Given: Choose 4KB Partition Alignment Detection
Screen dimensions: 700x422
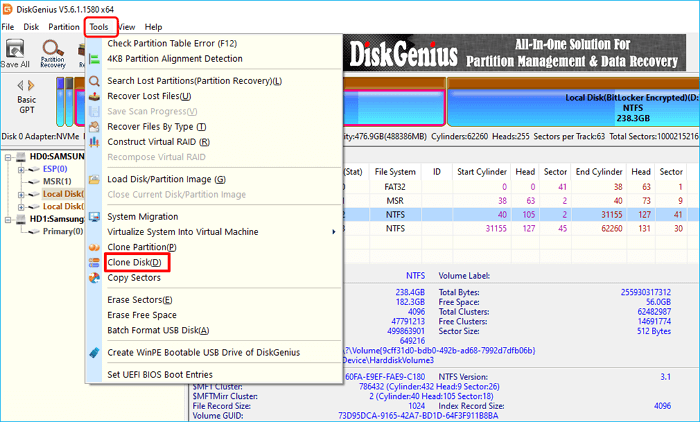Looking at the screenshot, I should [x=175, y=58].
